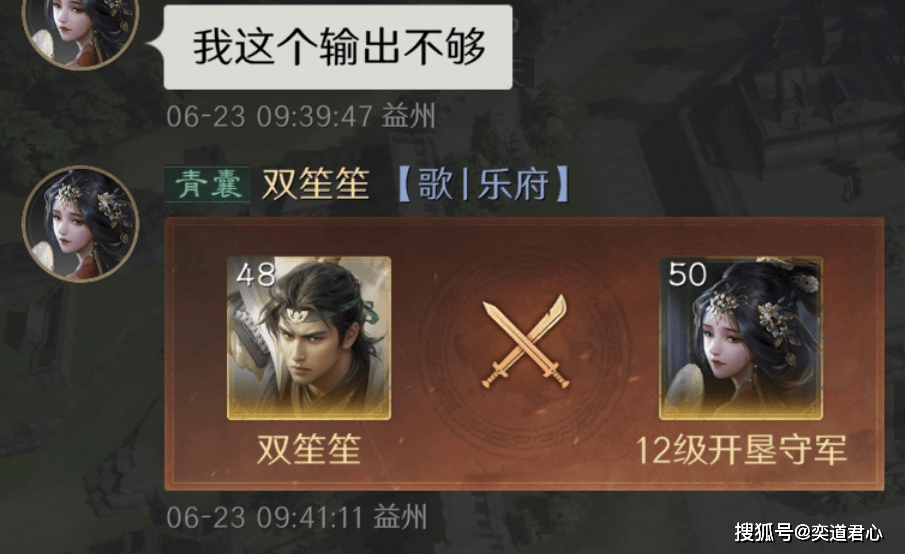Open the 【歌|乐府】 alliance tag
The image size is (905, 554).
pyautogui.click(x=484, y=185)
